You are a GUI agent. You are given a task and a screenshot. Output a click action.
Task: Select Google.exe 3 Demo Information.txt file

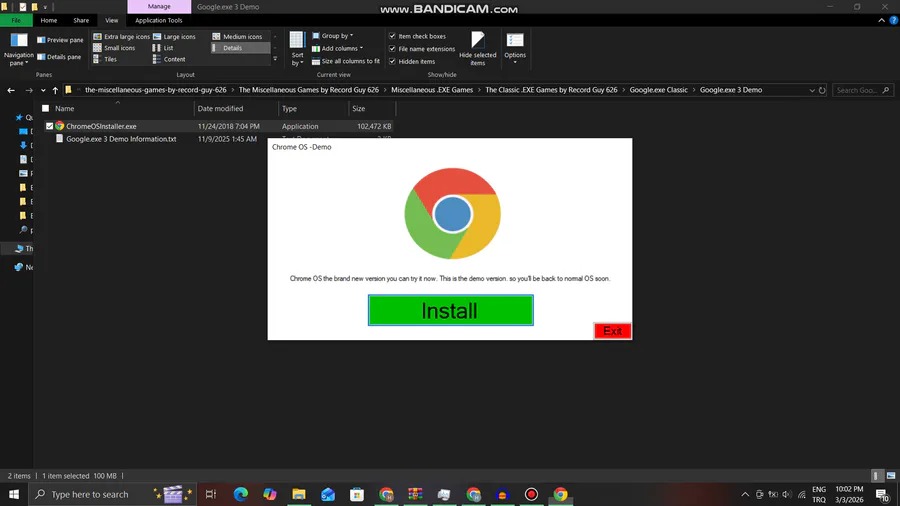coord(121,139)
